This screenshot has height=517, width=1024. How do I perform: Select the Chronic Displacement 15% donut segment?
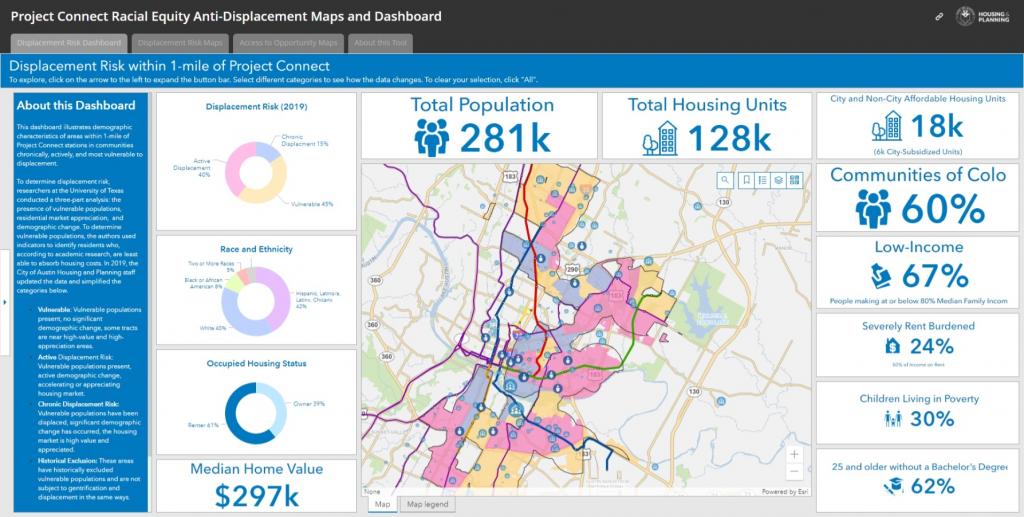(x=269, y=151)
